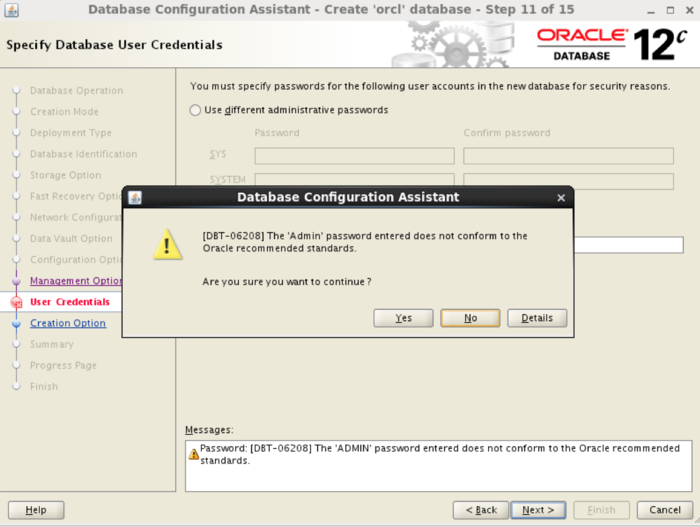
Task: Open Help for this wizard page
Action: (x=36, y=510)
